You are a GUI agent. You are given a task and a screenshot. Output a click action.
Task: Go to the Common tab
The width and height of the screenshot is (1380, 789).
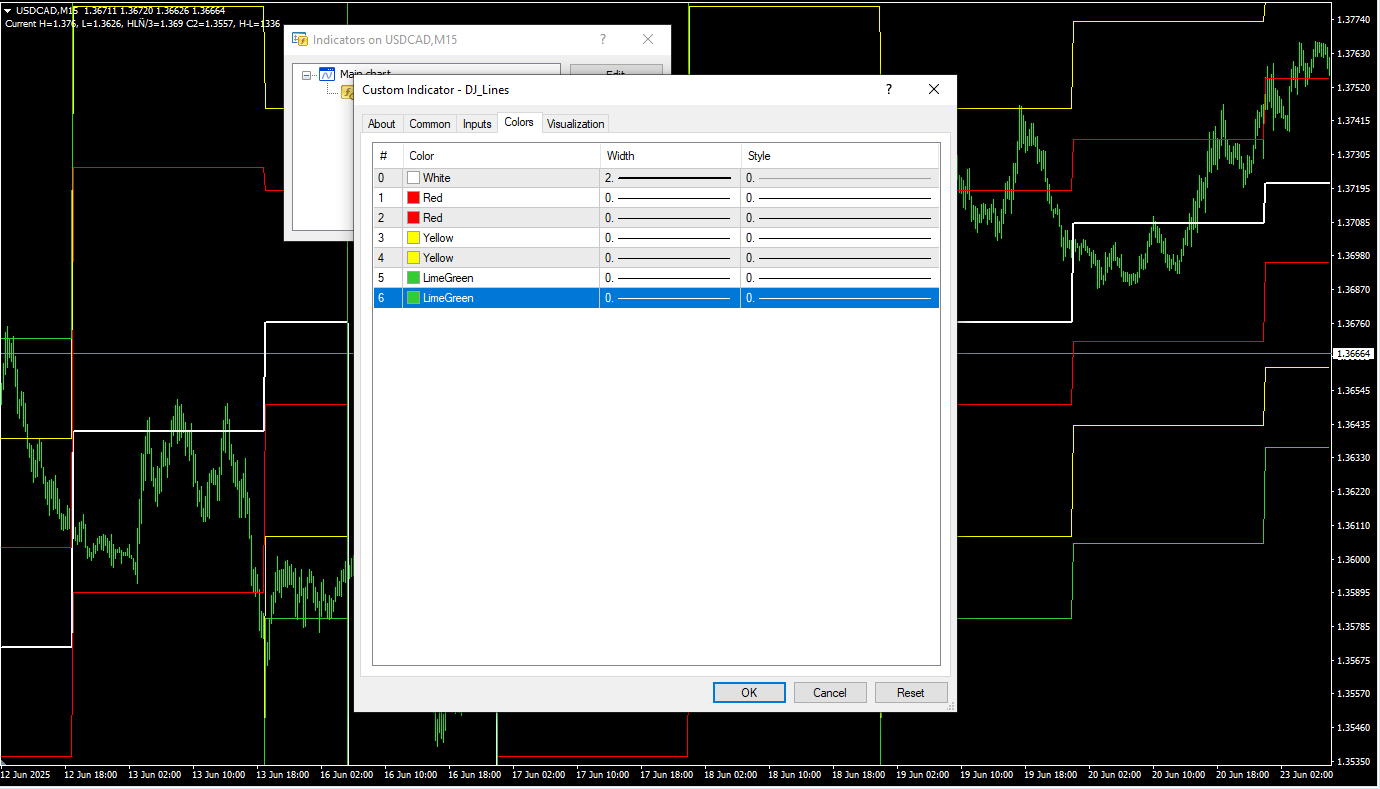point(430,124)
